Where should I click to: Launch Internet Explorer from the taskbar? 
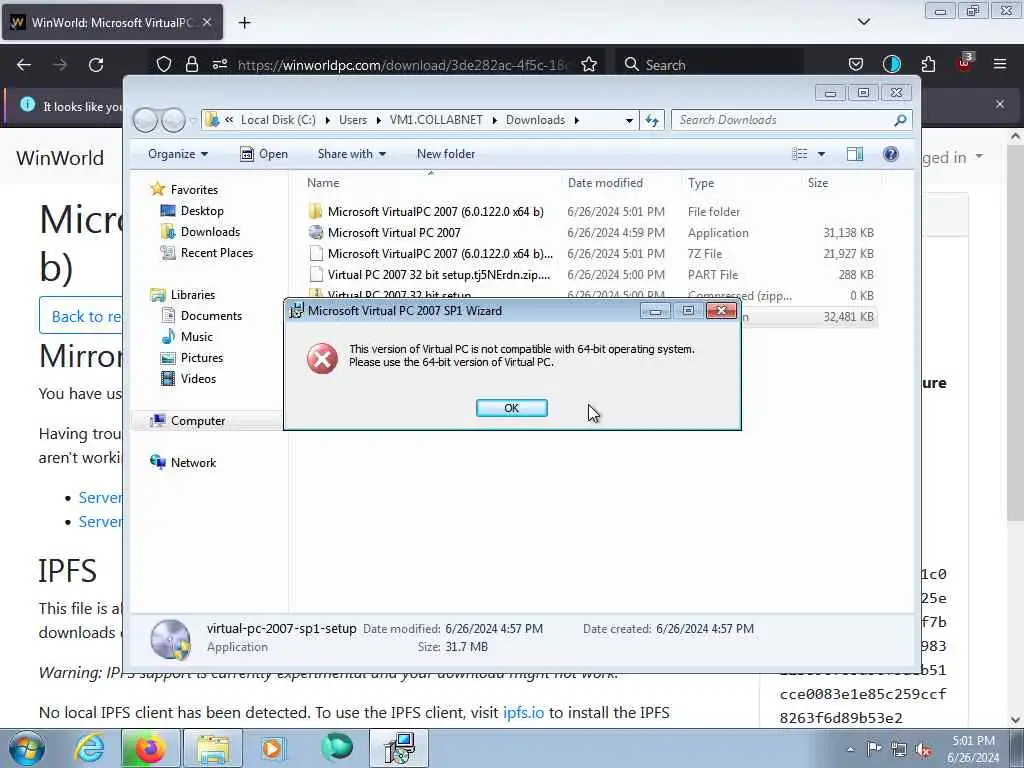coord(89,748)
